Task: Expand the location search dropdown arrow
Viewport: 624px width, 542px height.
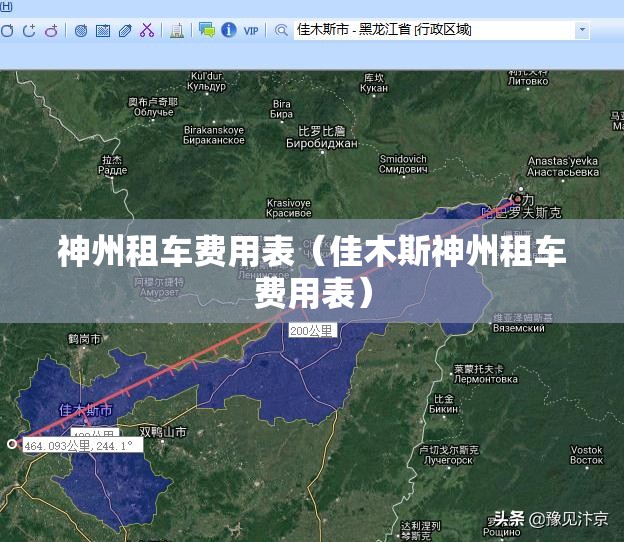Action: pos(582,30)
